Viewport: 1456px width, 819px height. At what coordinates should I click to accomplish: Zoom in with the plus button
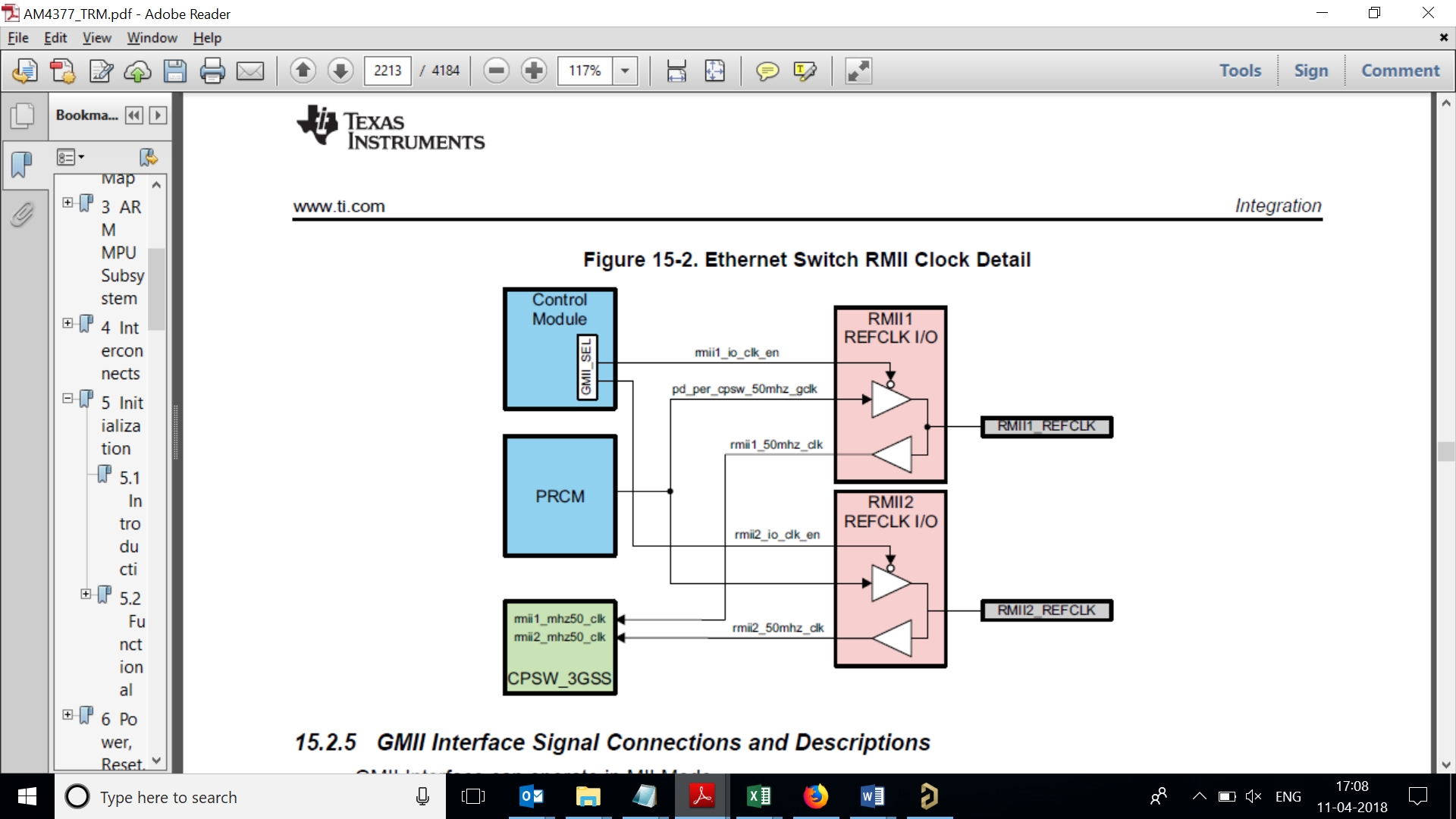tap(535, 71)
